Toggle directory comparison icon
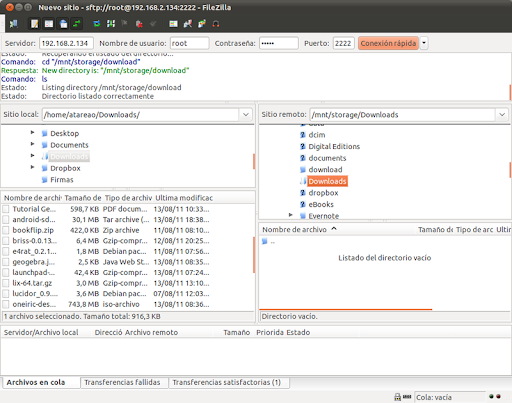Viewport: 512px width, 403px height. 188,24
